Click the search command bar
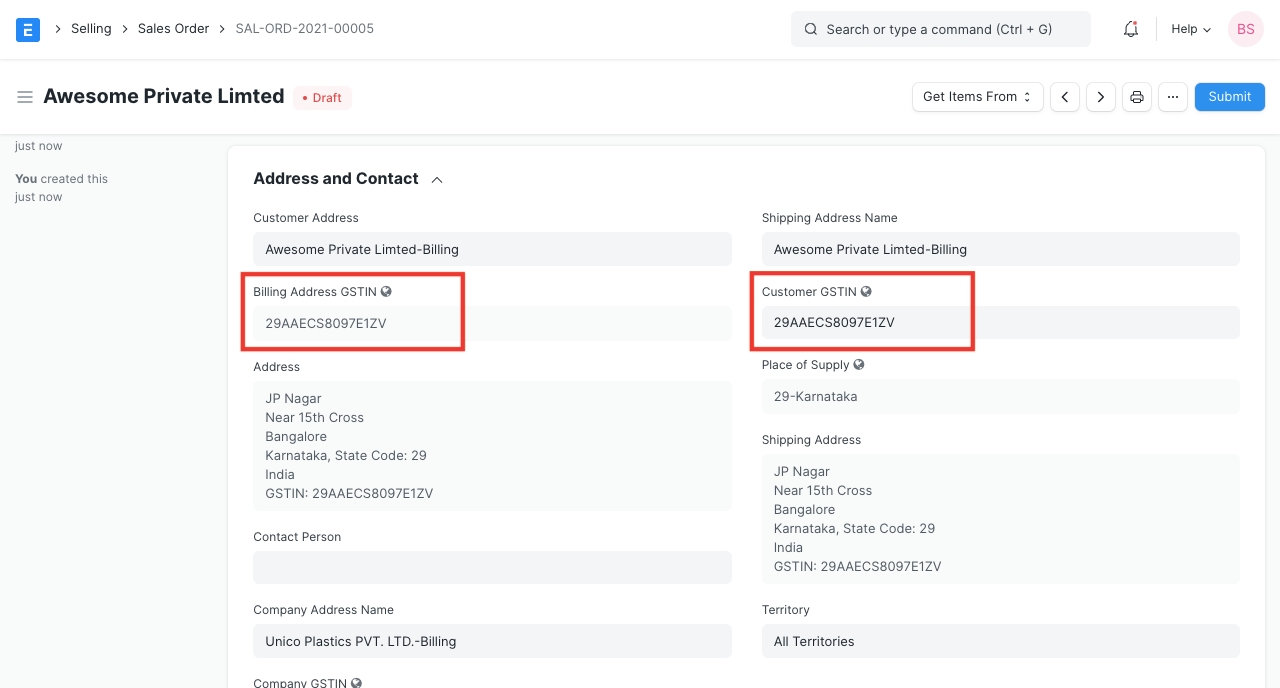The width and height of the screenshot is (1280, 688). 940,29
